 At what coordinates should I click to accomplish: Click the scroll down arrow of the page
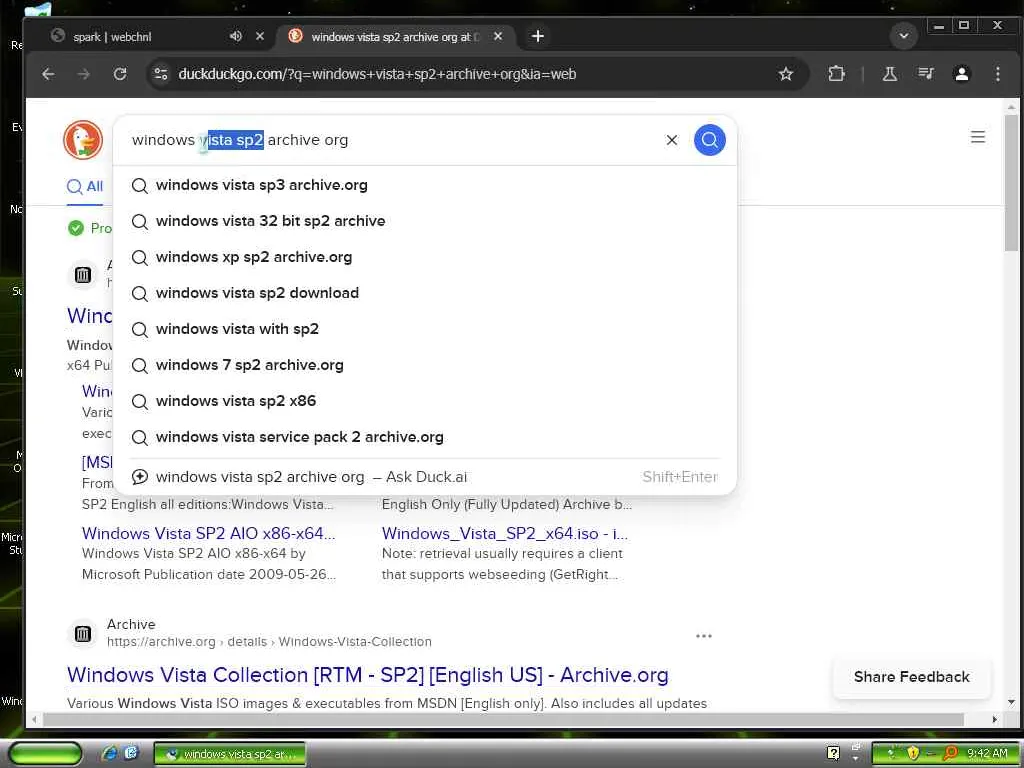pyautogui.click(x=1011, y=703)
